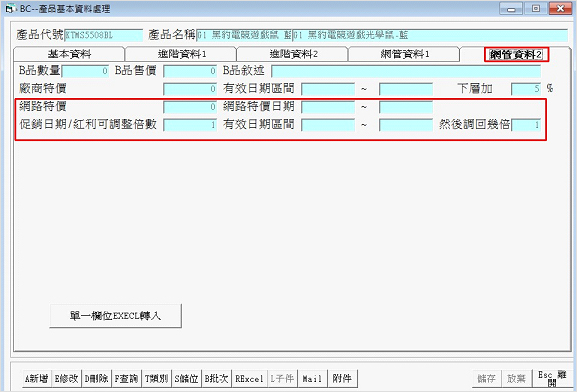Viewport: 577px width, 392px height.
Task: Click the 然後調回幾倍 field
Action: tap(526, 125)
